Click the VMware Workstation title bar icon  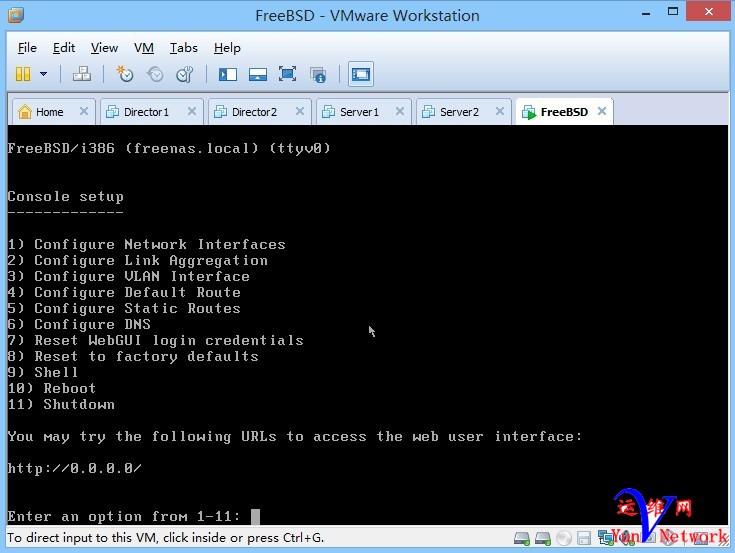(x=15, y=15)
